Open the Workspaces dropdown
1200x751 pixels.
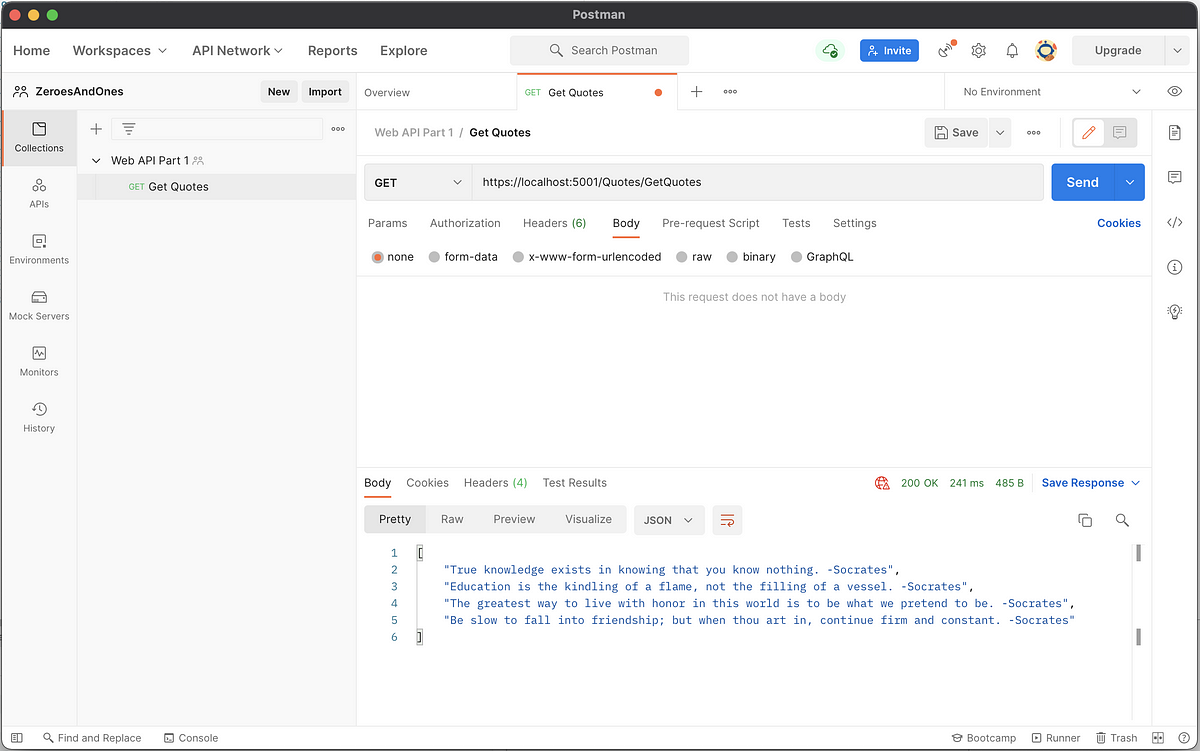click(120, 50)
